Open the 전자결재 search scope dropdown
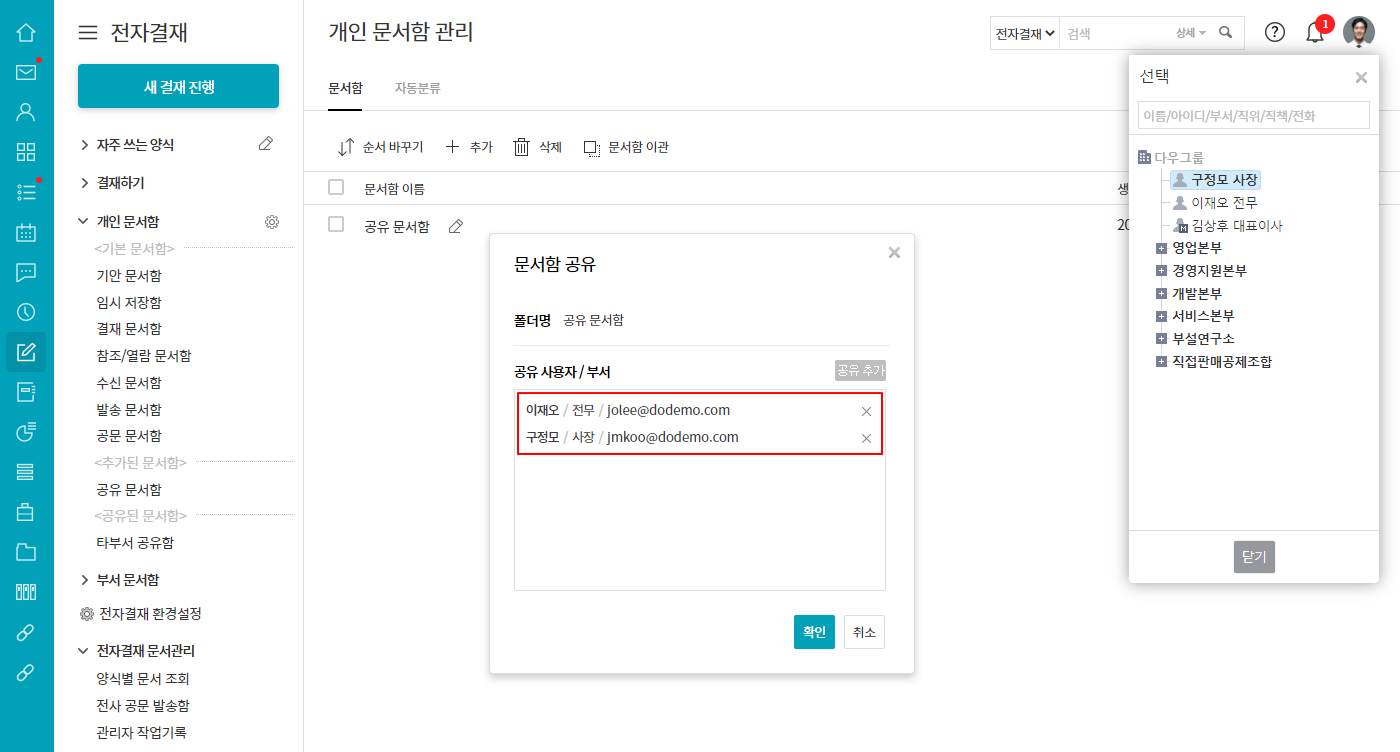The width and height of the screenshot is (1400, 752). tap(1025, 33)
